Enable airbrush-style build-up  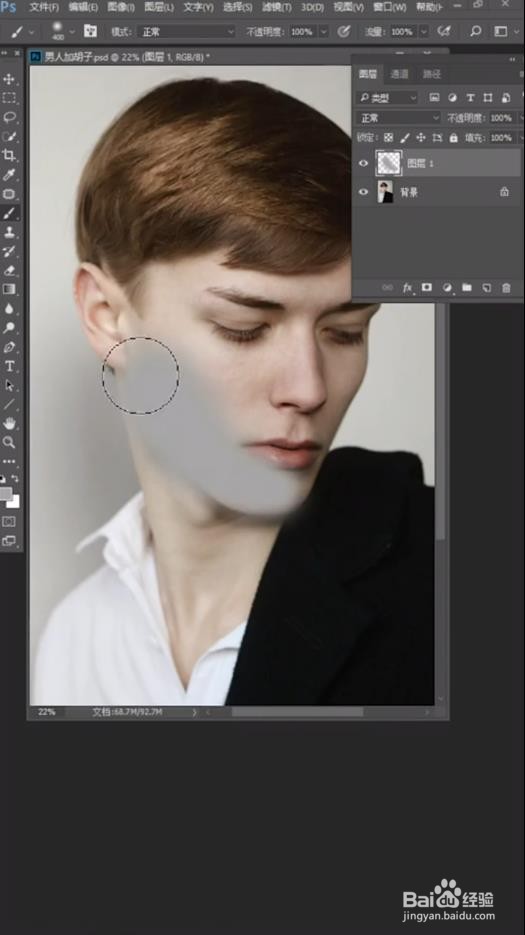(x=444, y=31)
